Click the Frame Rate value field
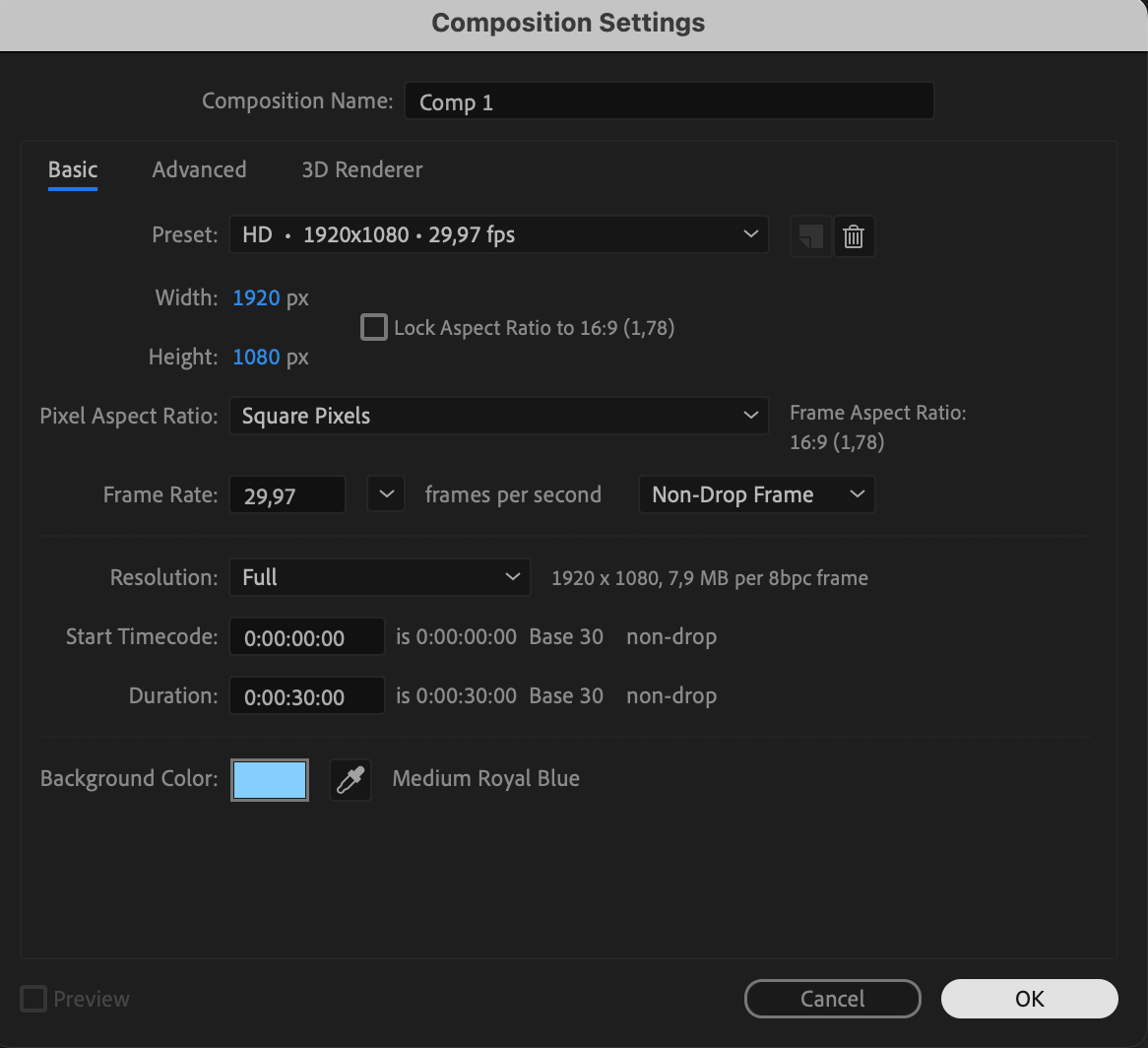 point(287,495)
